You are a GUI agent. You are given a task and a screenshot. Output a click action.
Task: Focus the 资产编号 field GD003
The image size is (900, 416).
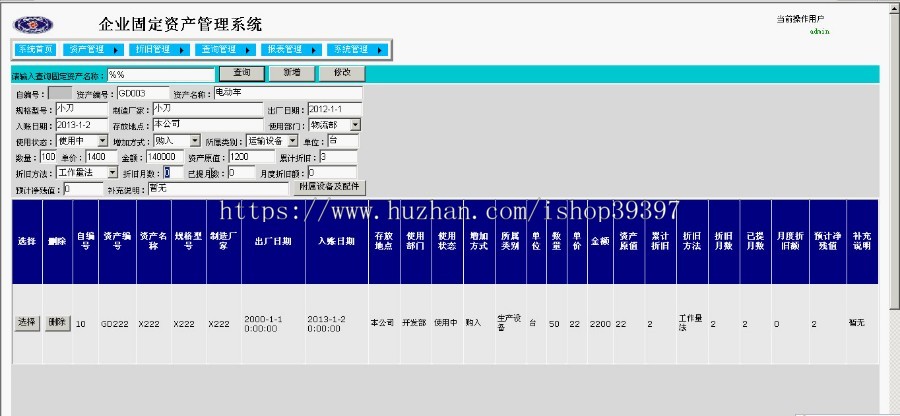pos(143,93)
